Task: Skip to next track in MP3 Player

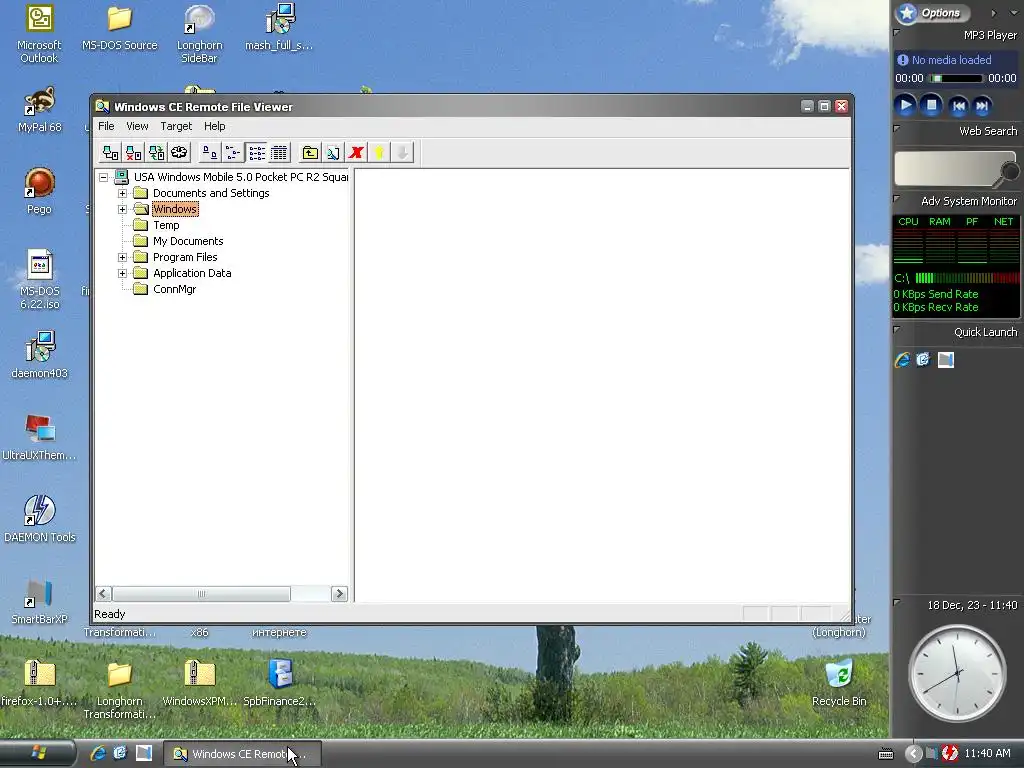Action: point(982,106)
